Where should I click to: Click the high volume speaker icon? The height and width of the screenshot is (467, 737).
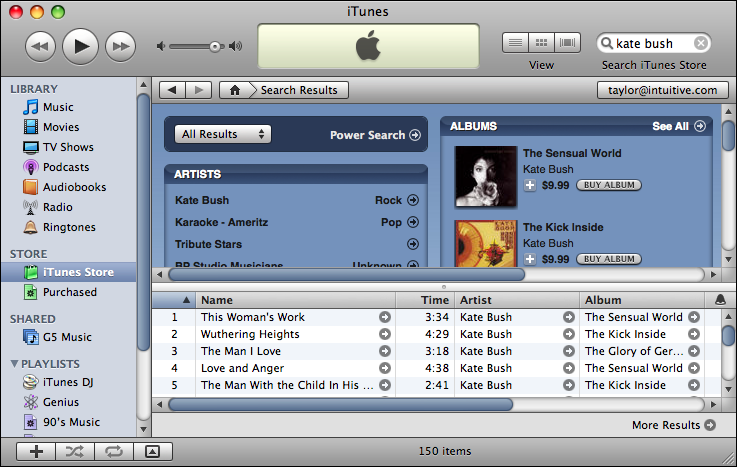pos(235,46)
